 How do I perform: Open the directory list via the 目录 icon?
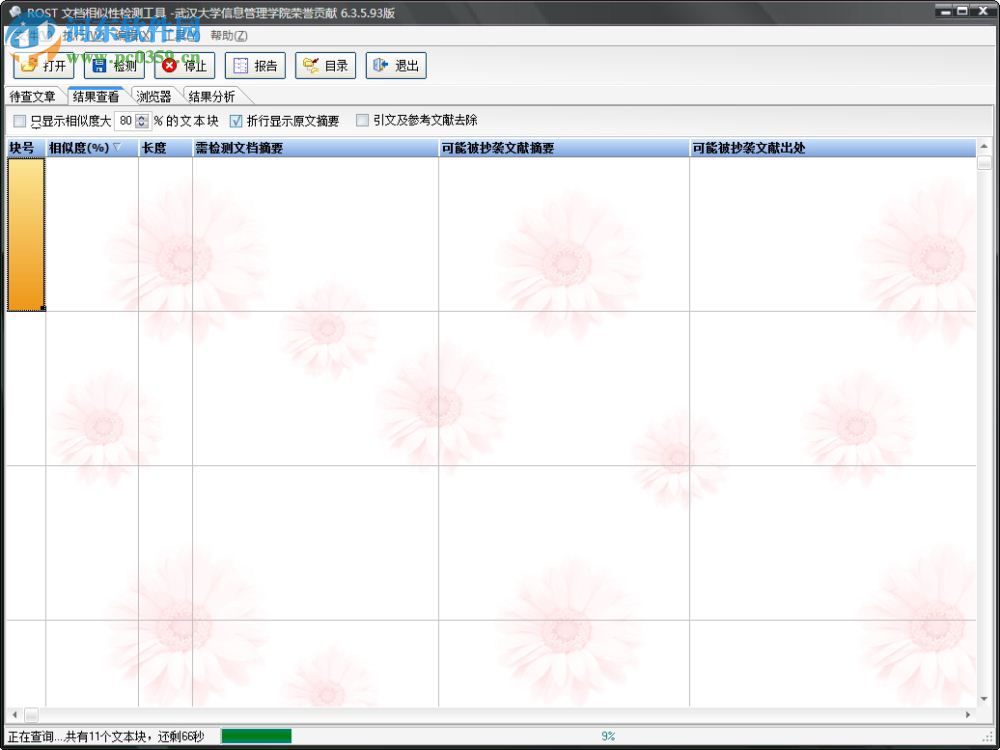325,65
